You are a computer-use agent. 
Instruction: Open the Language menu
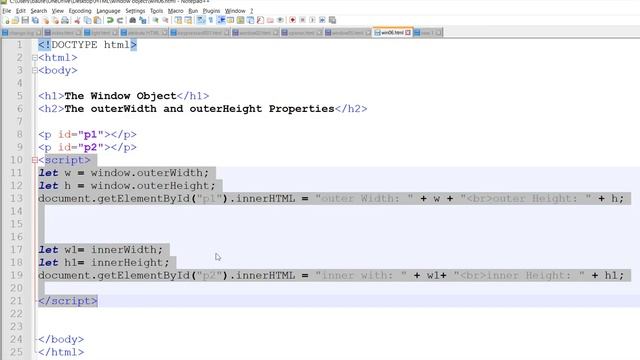108,11
